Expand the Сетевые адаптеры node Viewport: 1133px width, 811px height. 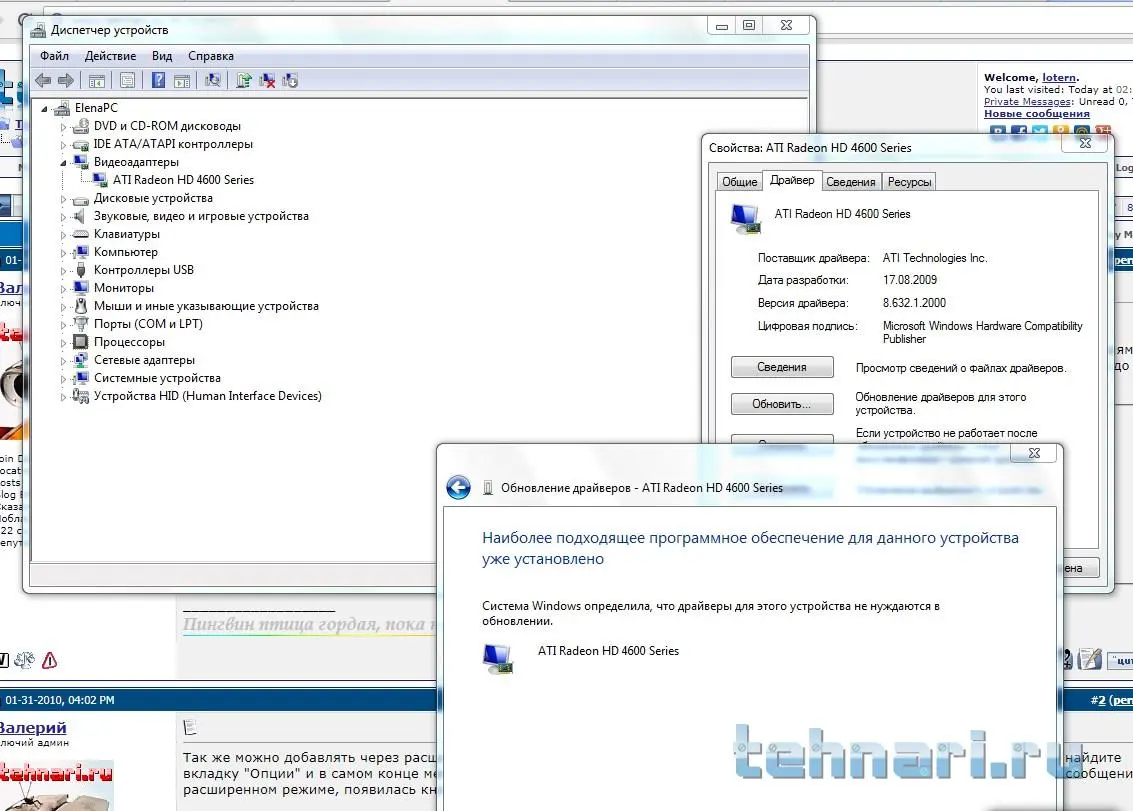click(63, 361)
